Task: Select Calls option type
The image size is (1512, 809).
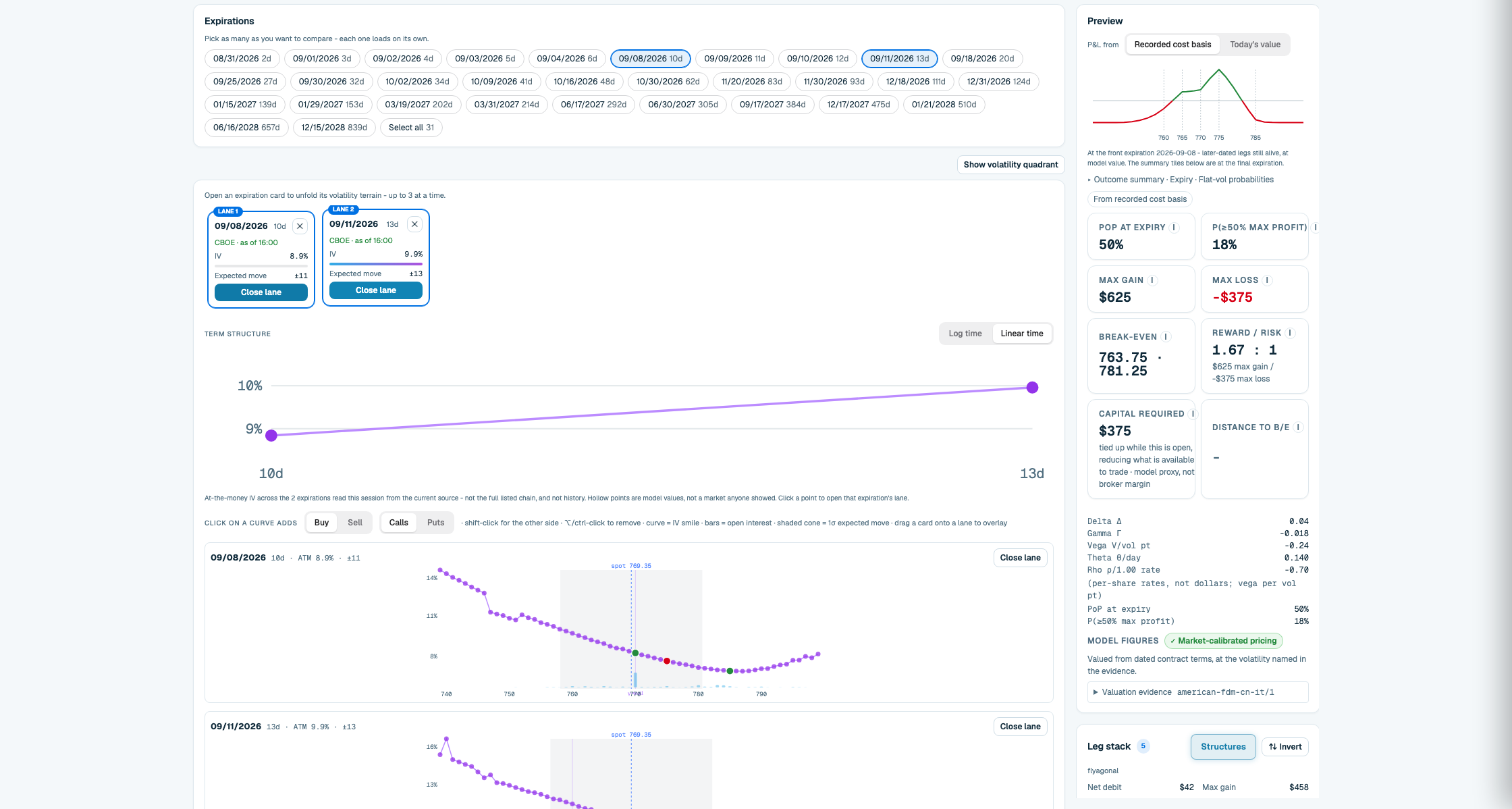Action: point(399,523)
